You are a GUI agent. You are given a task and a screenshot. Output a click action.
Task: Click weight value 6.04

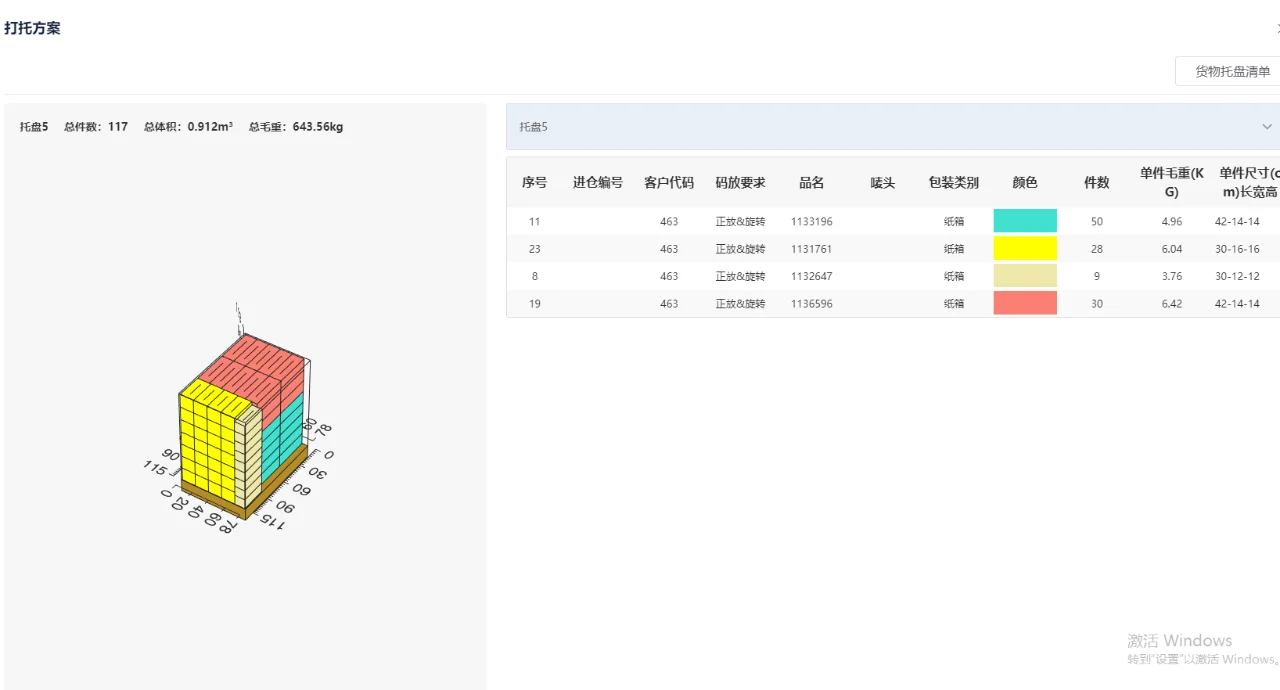(1172, 249)
